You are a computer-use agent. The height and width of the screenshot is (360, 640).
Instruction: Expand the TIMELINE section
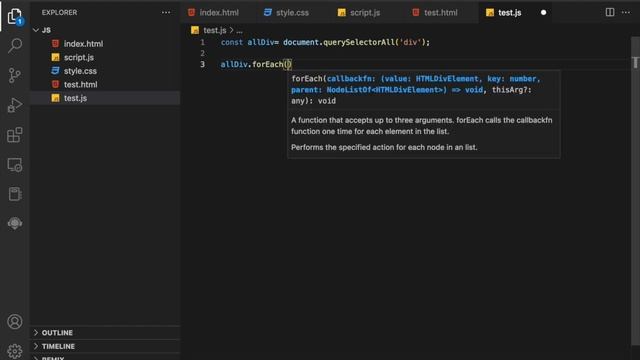pyautogui.click(x=105, y=346)
